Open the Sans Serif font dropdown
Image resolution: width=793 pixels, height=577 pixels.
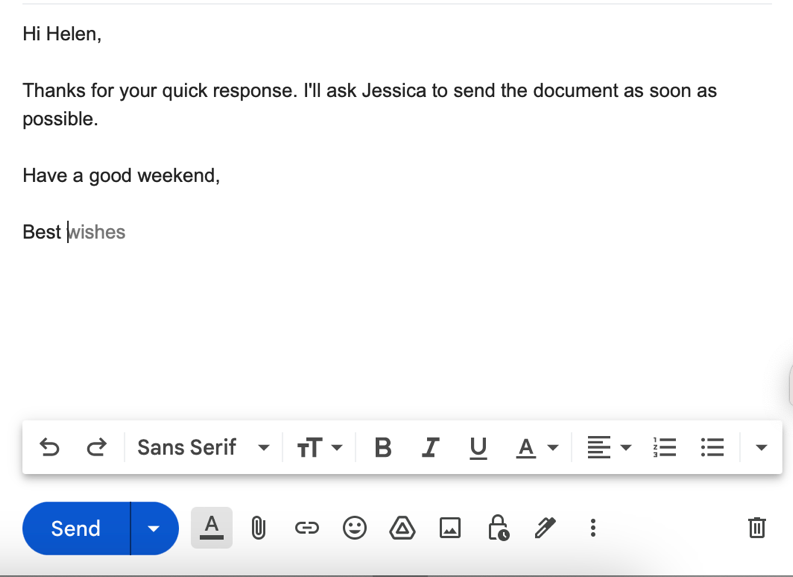click(203, 448)
